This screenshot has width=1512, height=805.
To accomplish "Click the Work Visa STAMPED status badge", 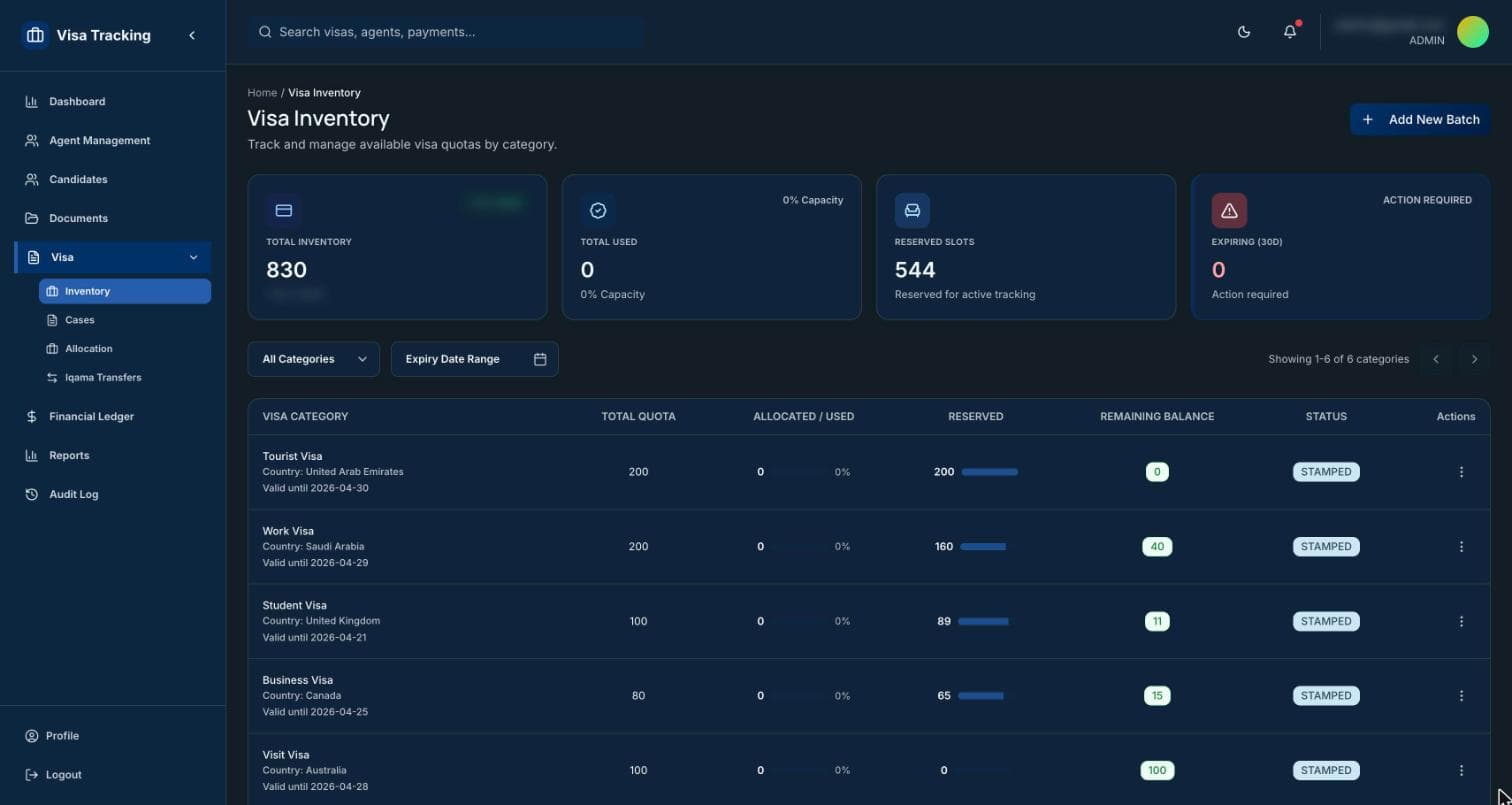I will tap(1326, 547).
